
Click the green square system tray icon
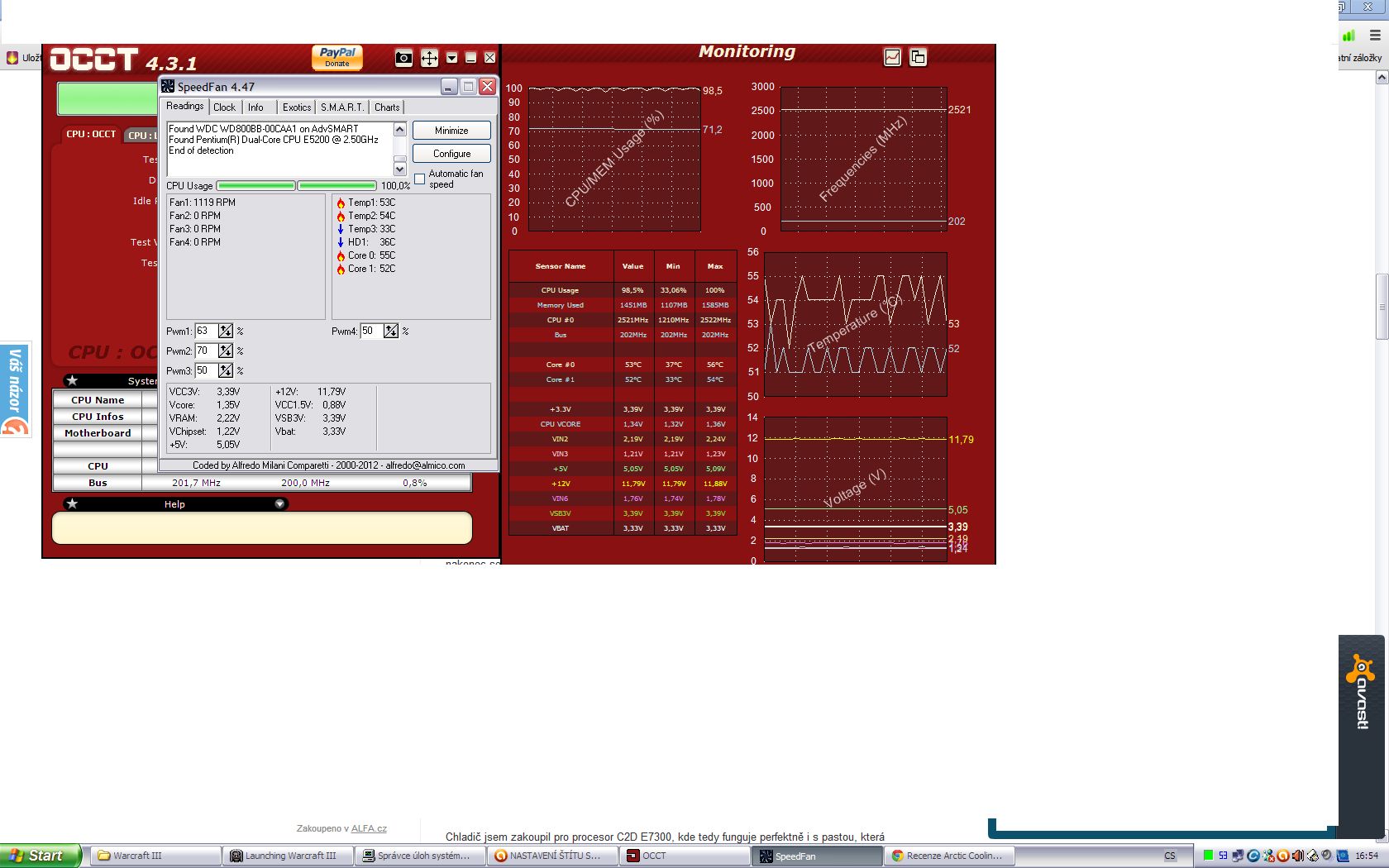(1208, 856)
